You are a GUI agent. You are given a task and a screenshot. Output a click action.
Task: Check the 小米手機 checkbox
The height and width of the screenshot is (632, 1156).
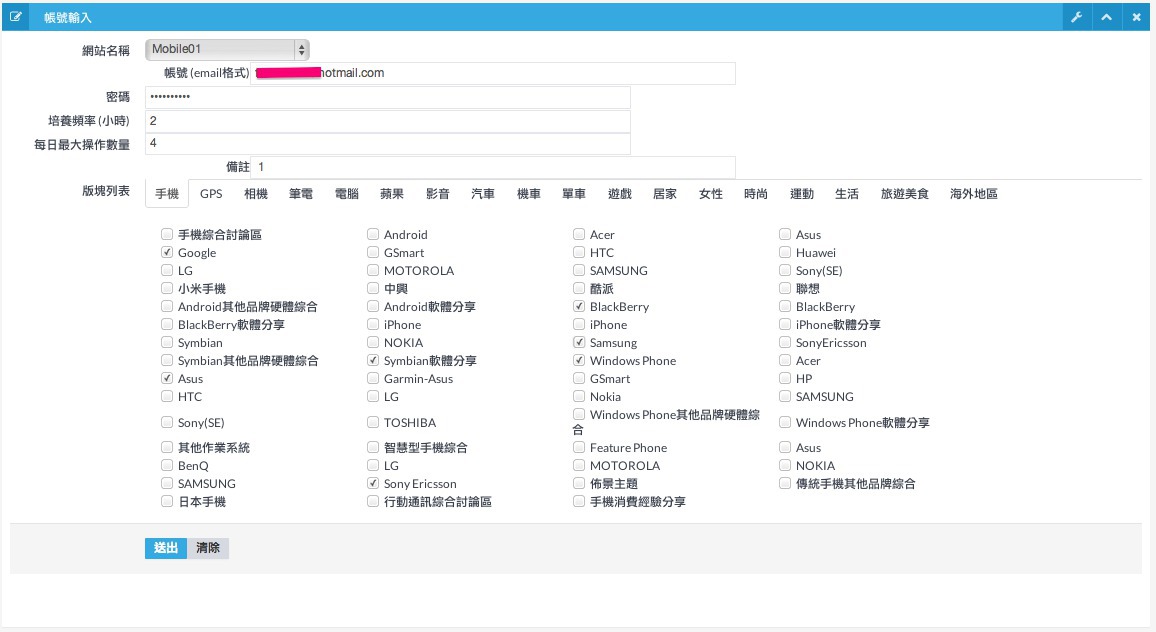pyautogui.click(x=167, y=288)
